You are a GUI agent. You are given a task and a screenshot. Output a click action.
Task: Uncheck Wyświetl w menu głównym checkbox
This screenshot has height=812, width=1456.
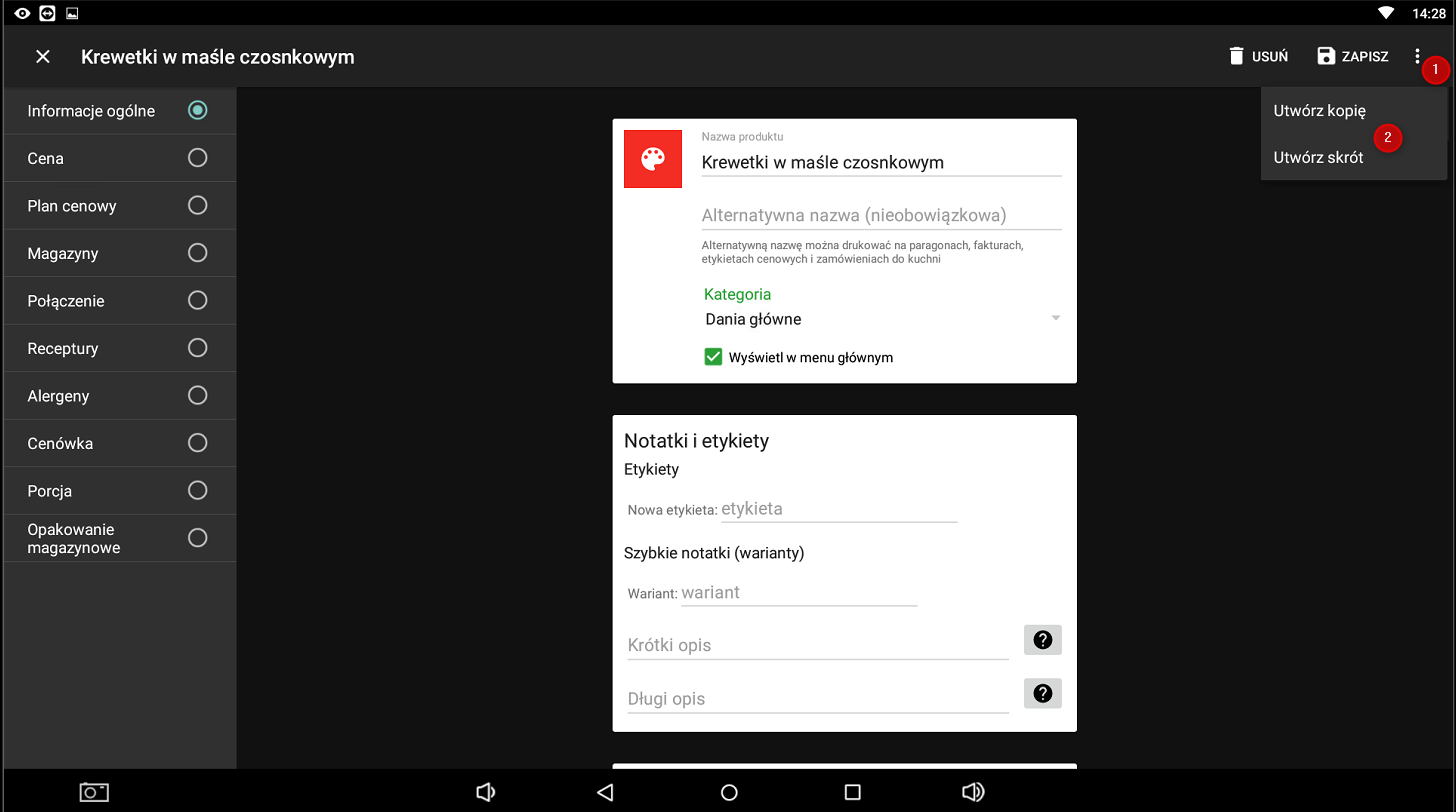tap(713, 357)
